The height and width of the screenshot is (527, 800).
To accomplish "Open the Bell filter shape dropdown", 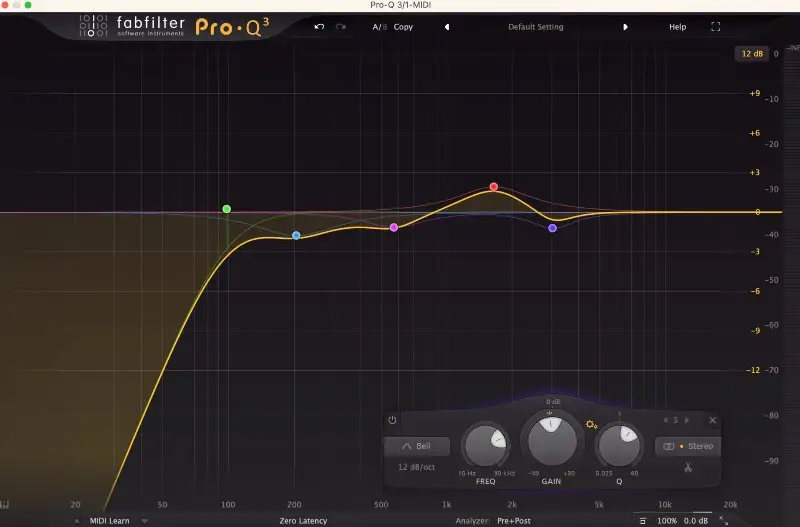I will 417,446.
